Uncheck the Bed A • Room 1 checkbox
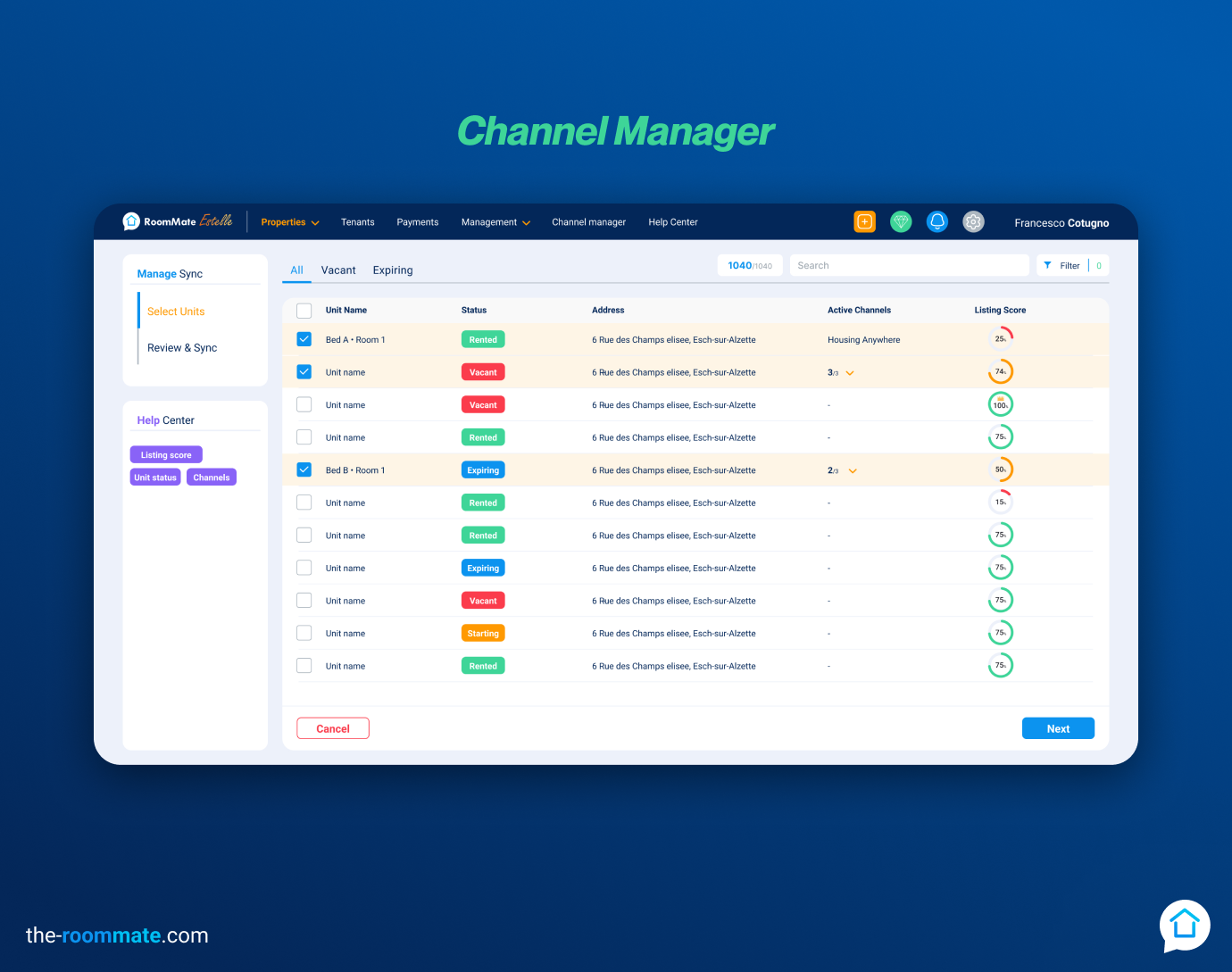The image size is (1232, 972). point(304,339)
